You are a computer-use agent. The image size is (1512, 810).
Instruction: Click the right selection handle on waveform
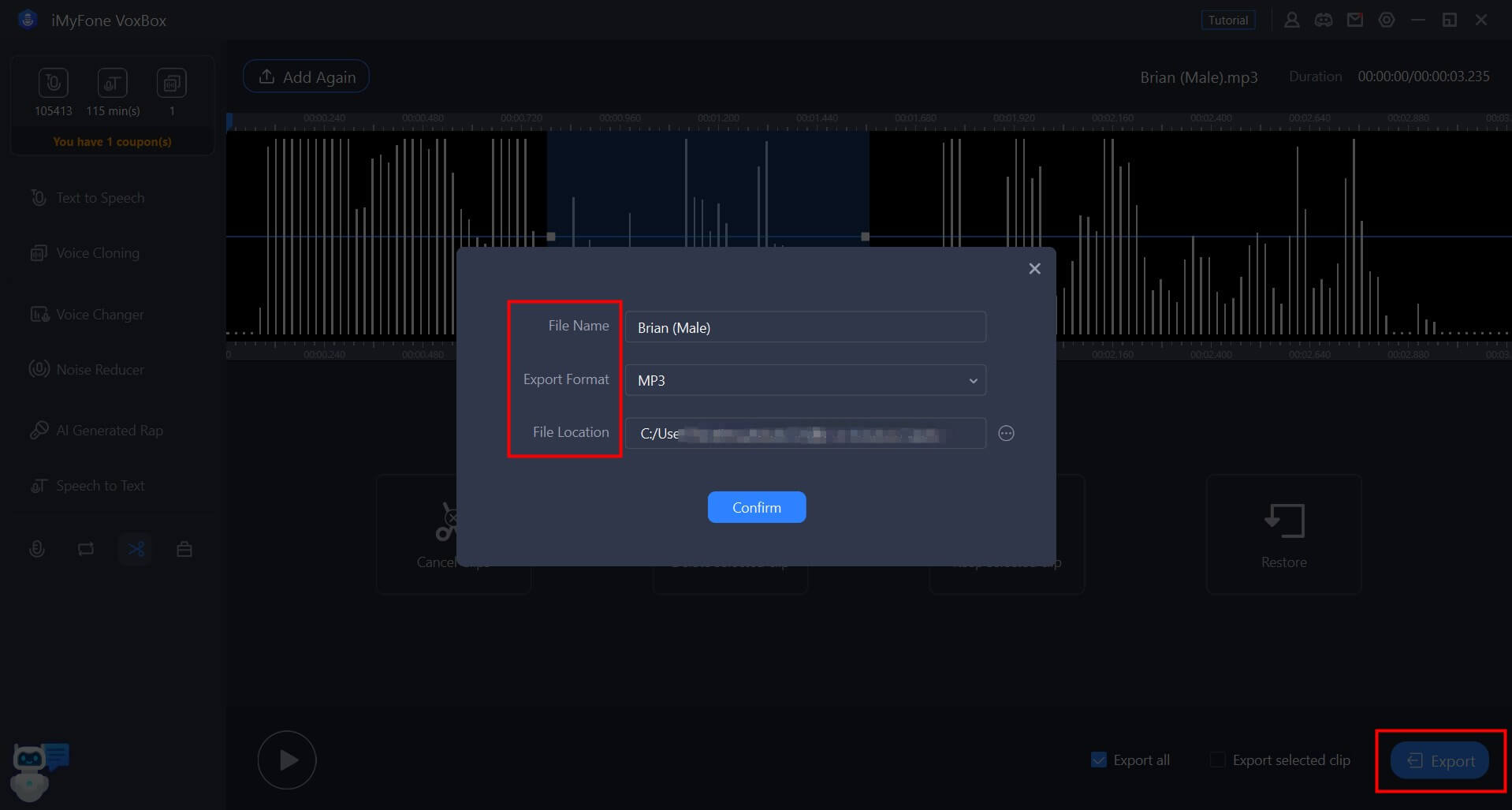tap(865, 237)
